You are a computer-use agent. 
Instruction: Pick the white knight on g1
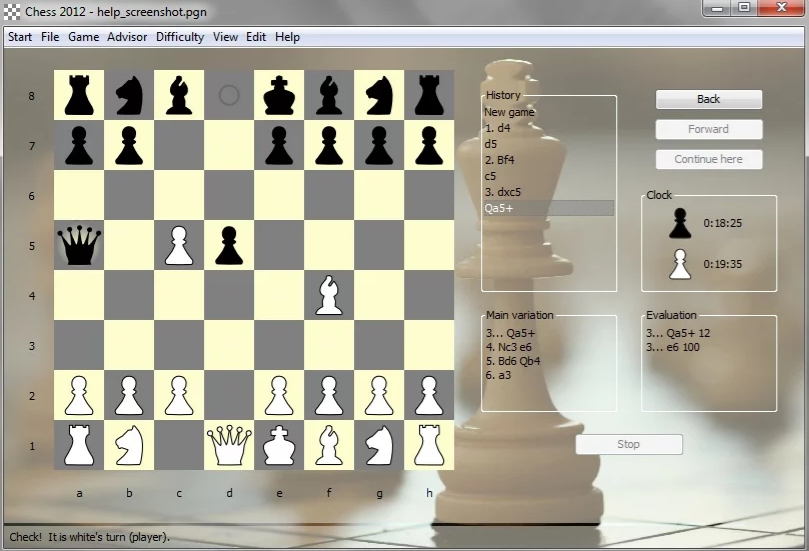(x=379, y=445)
